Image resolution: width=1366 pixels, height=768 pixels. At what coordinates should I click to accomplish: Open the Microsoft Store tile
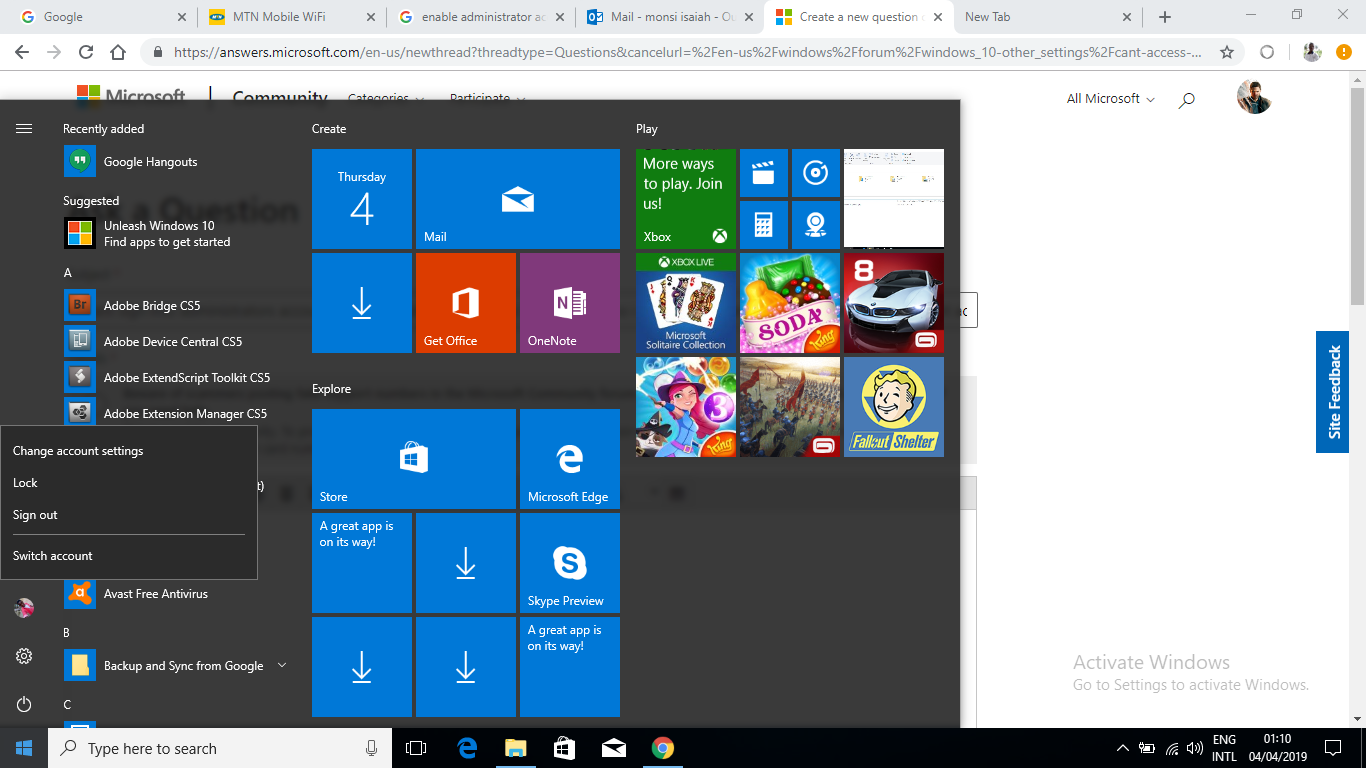click(413, 459)
